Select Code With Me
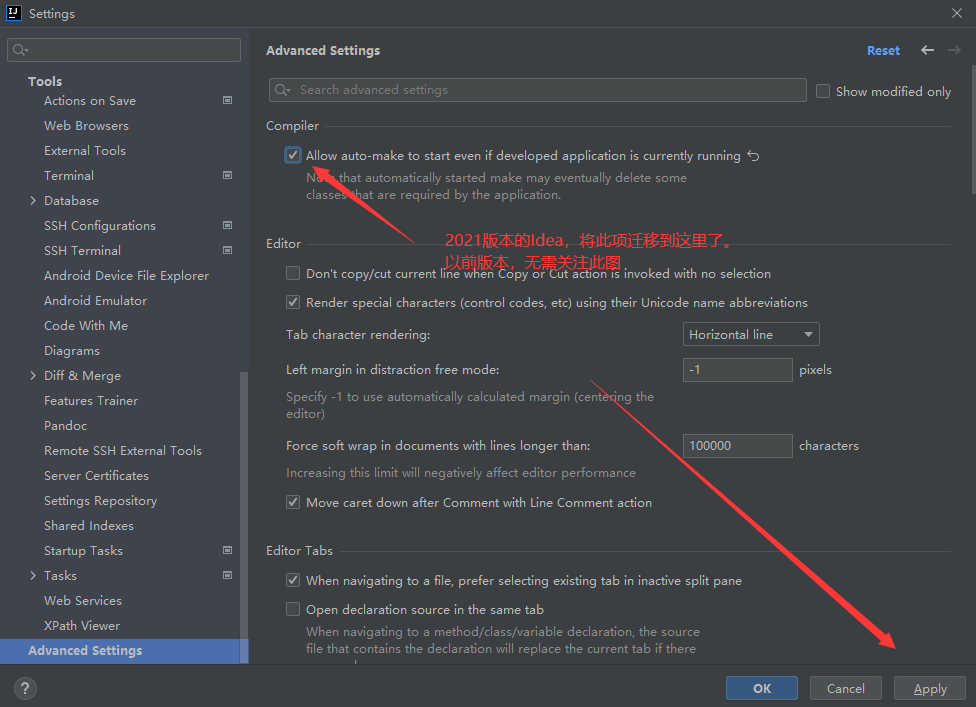 [x=86, y=325]
